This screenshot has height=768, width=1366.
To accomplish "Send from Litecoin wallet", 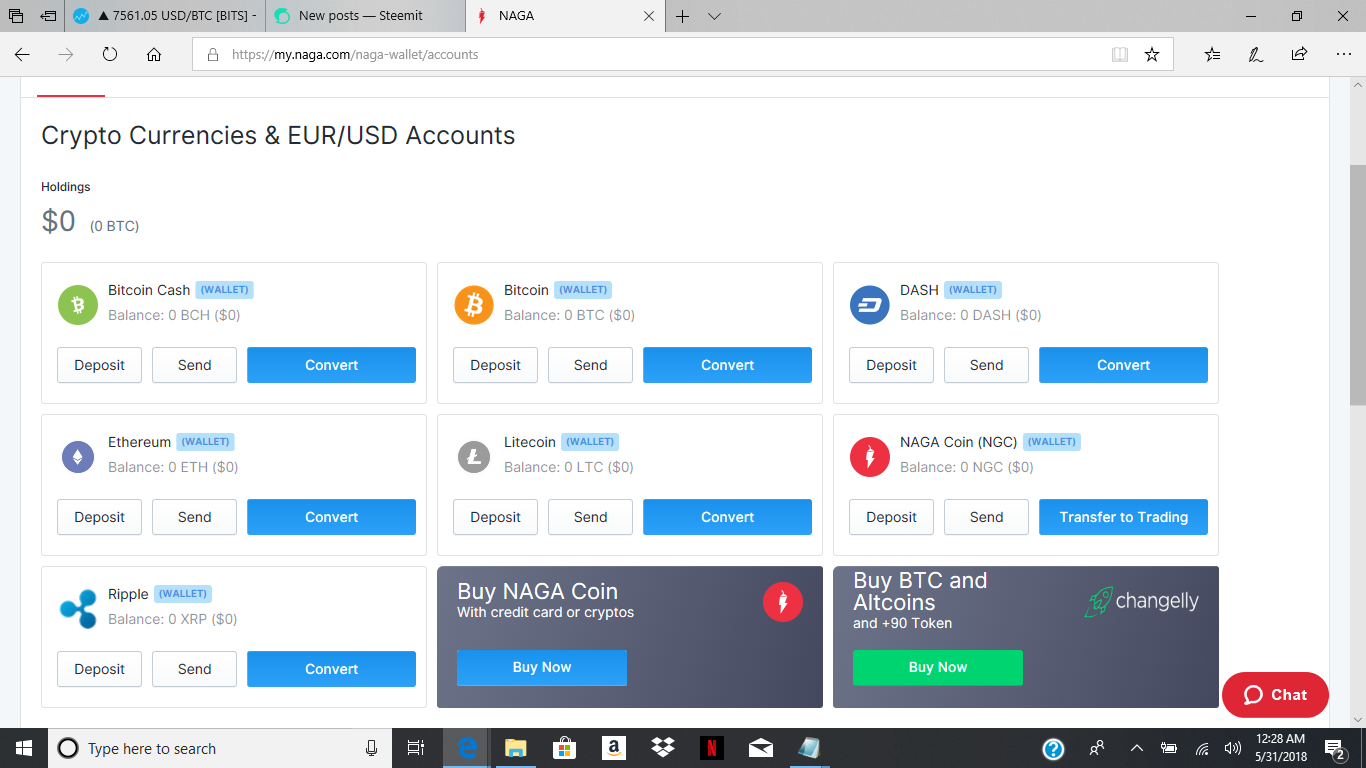I will click(x=590, y=517).
